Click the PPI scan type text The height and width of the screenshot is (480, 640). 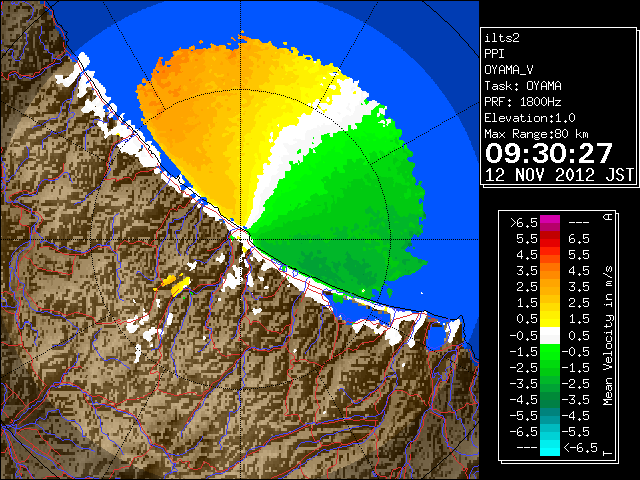point(494,54)
